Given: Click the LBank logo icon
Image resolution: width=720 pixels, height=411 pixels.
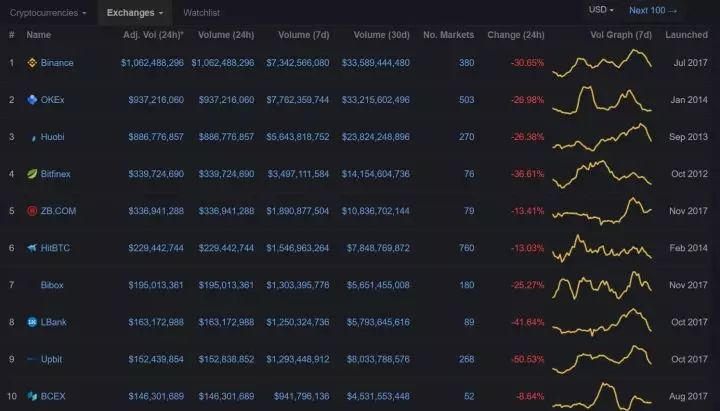Looking at the screenshot, I should (32, 322).
